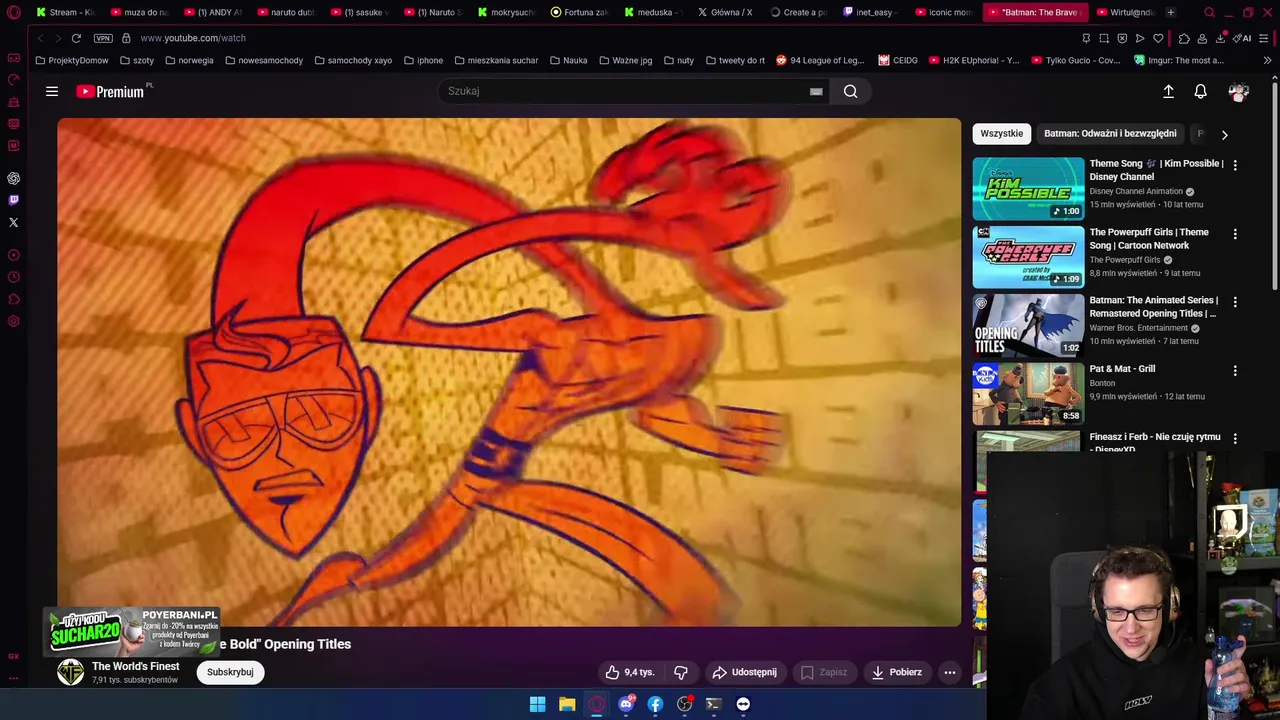Image resolution: width=1280 pixels, height=720 pixels.
Task: Click the Subskrybuj button
Action: (x=230, y=672)
